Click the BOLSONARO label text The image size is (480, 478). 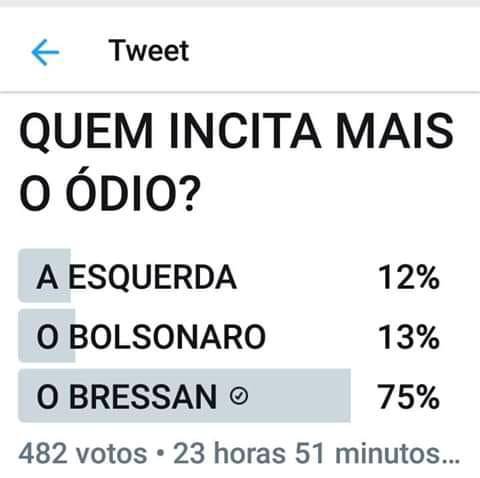(x=167, y=337)
